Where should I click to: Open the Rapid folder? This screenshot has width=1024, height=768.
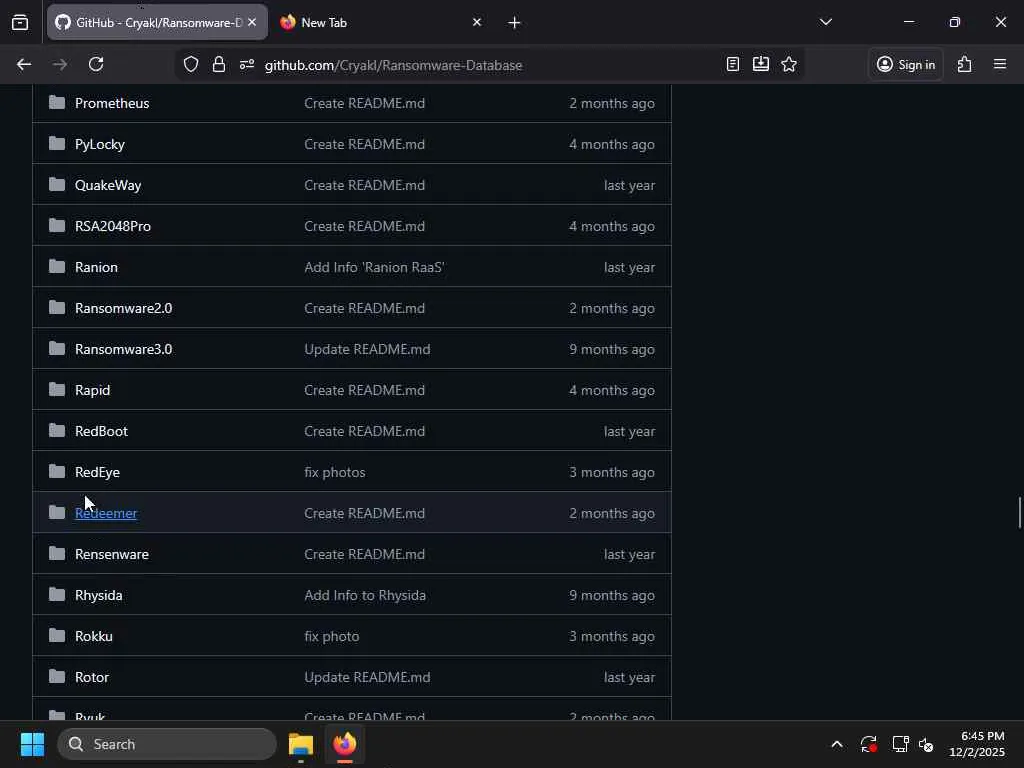[93, 391]
